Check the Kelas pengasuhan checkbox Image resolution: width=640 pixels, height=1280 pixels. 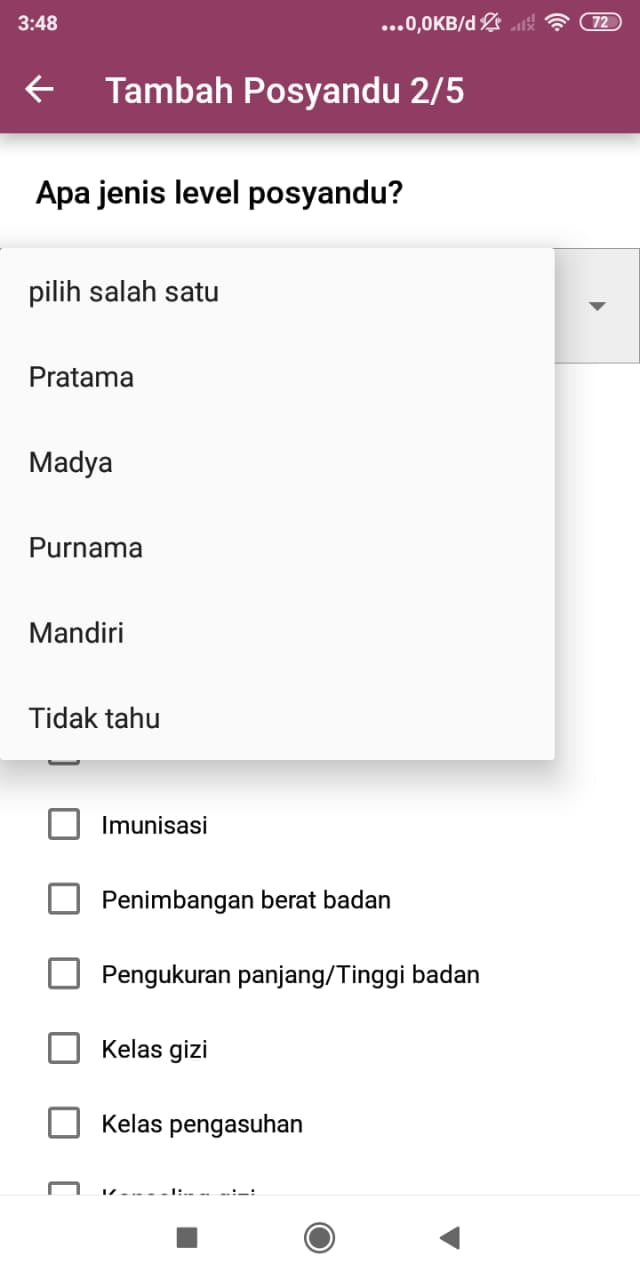[x=64, y=1122]
